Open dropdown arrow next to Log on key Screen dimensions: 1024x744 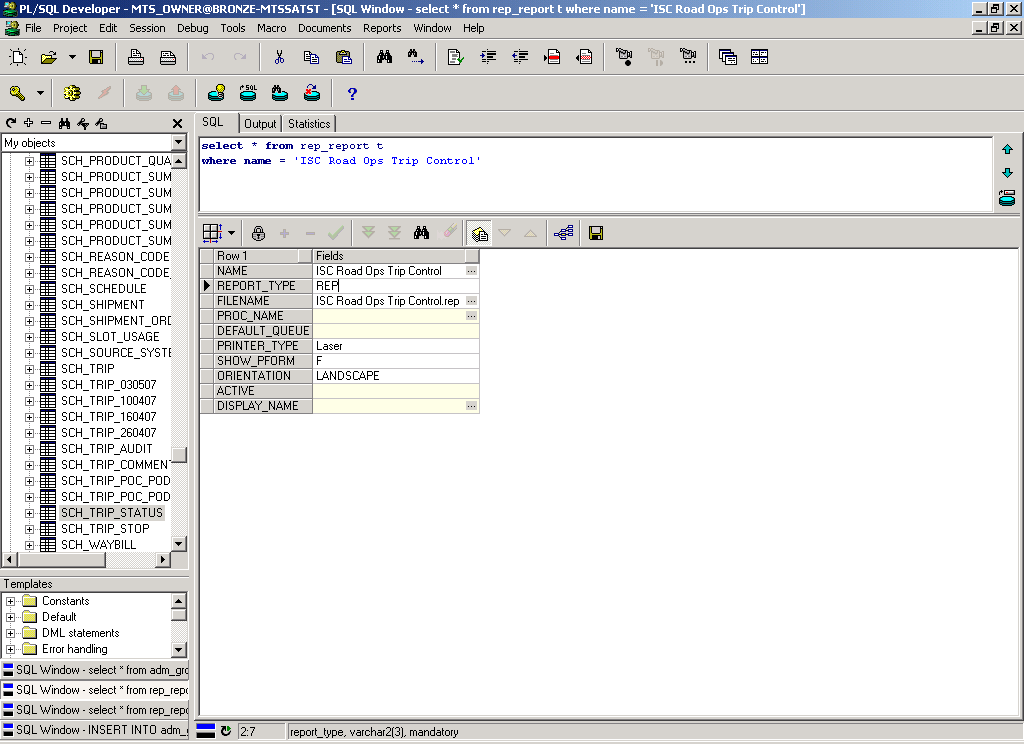tap(40, 93)
